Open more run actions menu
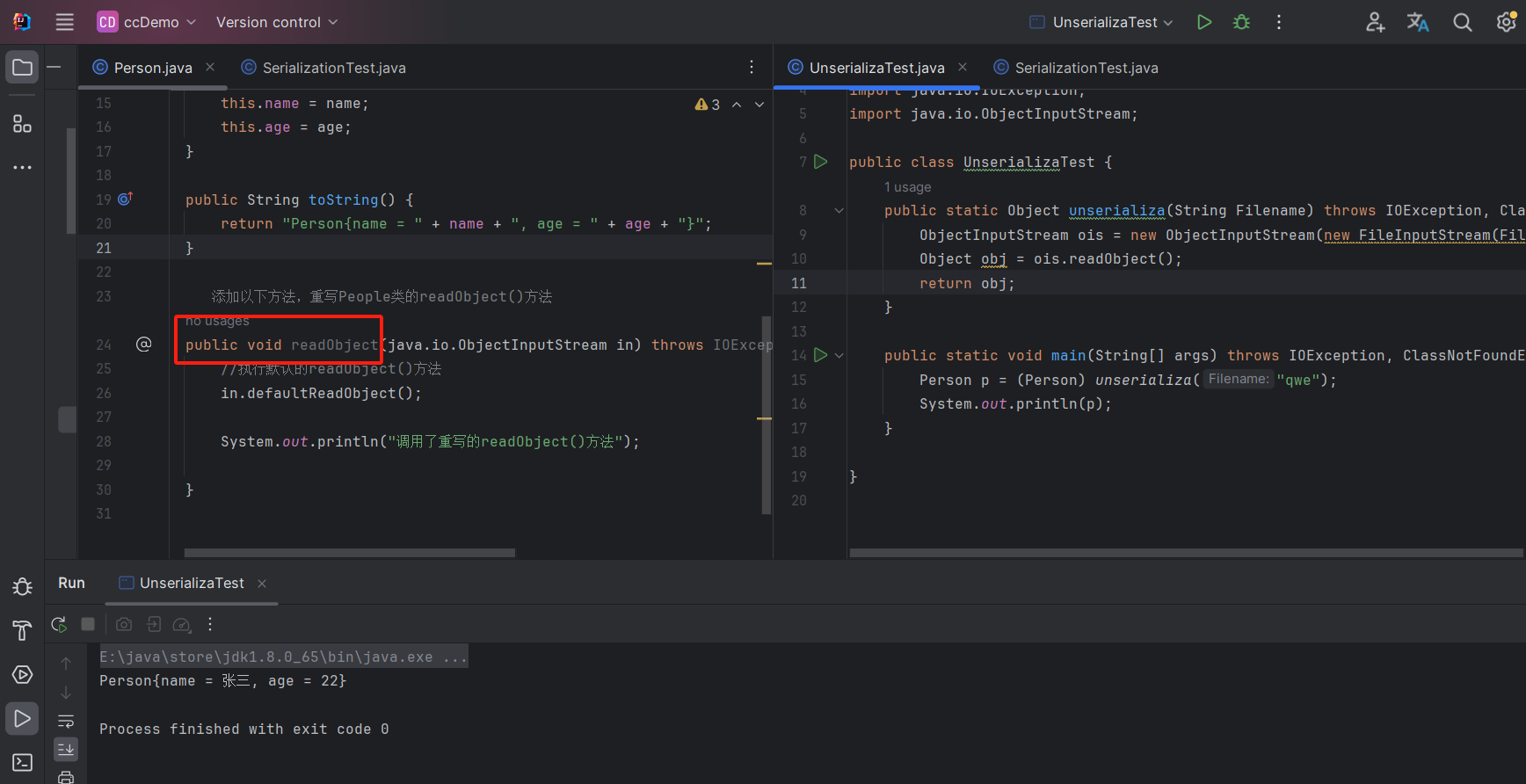This screenshot has height=784, width=1526. coord(1279,22)
